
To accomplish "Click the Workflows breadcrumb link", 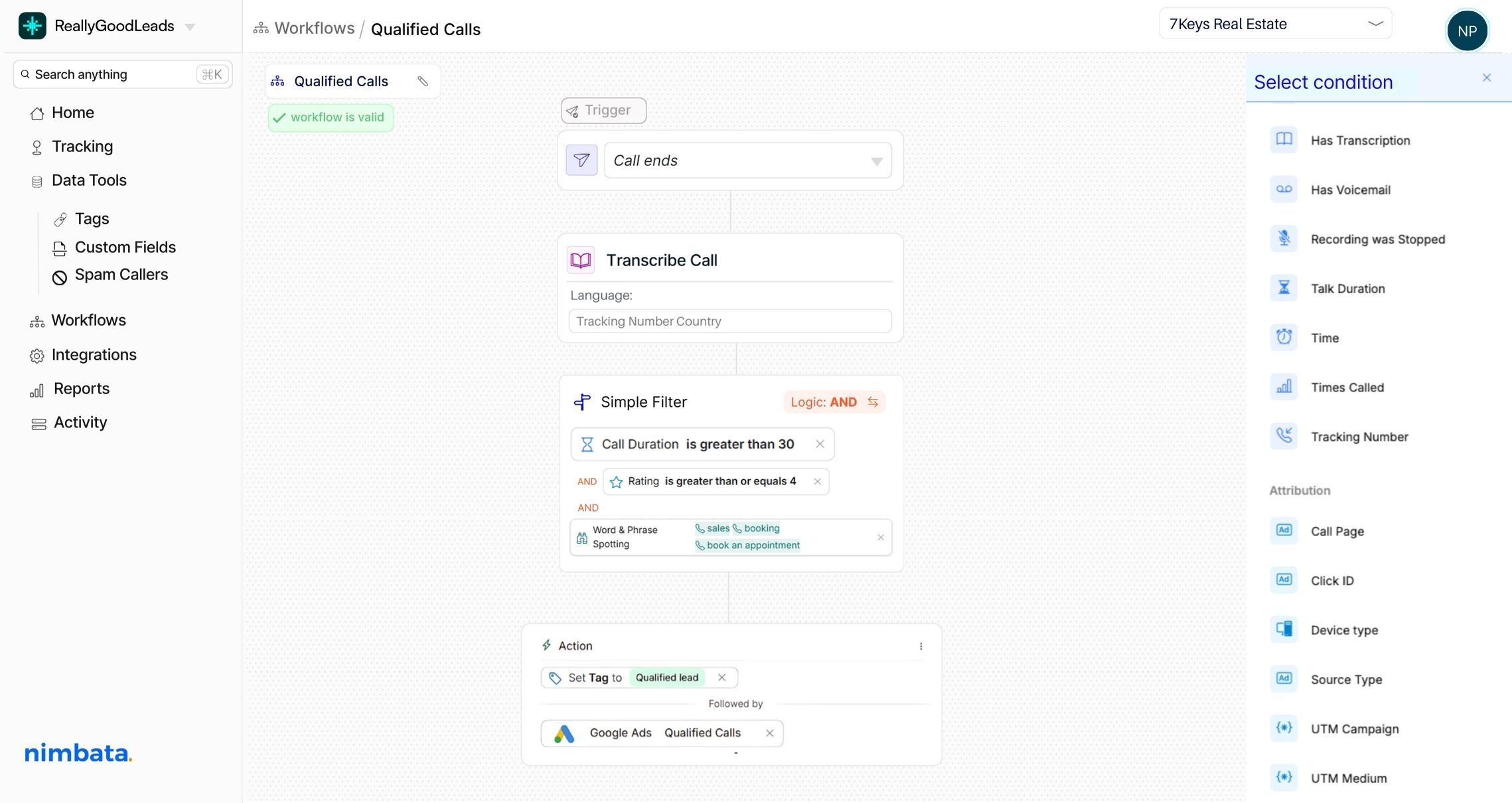I will 314,29.
